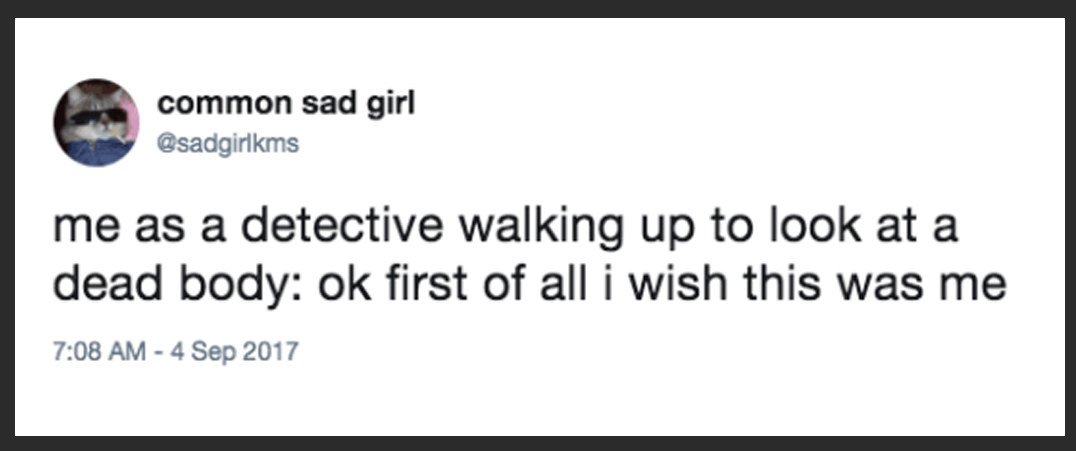This screenshot has width=1076, height=451.
Task: Click the words 'to look at a'
Action: coord(830,229)
